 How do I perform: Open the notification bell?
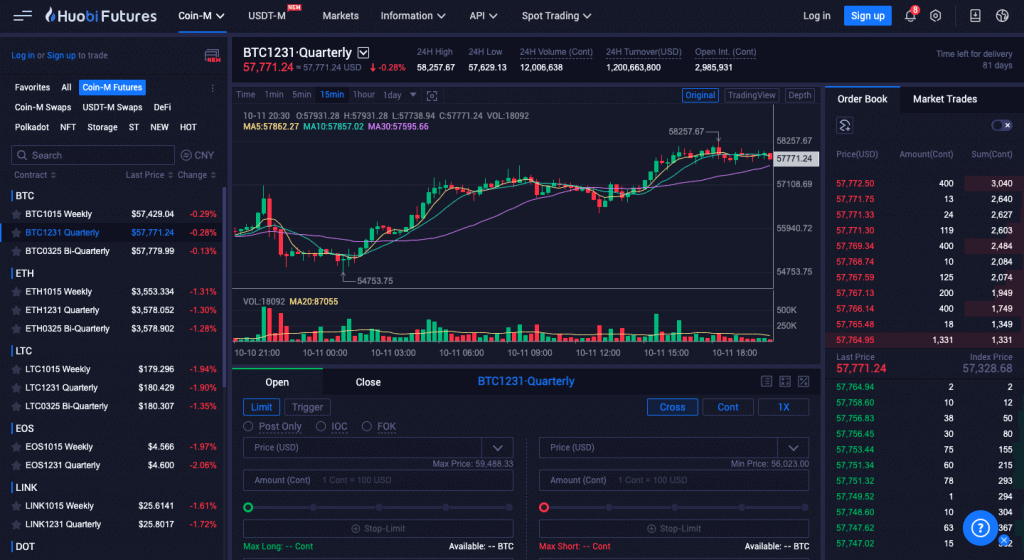click(x=910, y=16)
